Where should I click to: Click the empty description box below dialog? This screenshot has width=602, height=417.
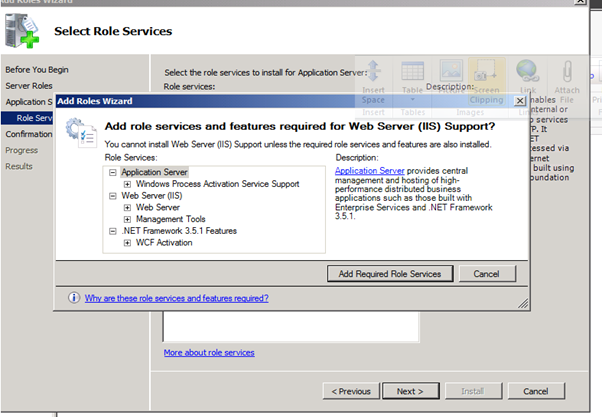pyautogui.click(x=291, y=326)
